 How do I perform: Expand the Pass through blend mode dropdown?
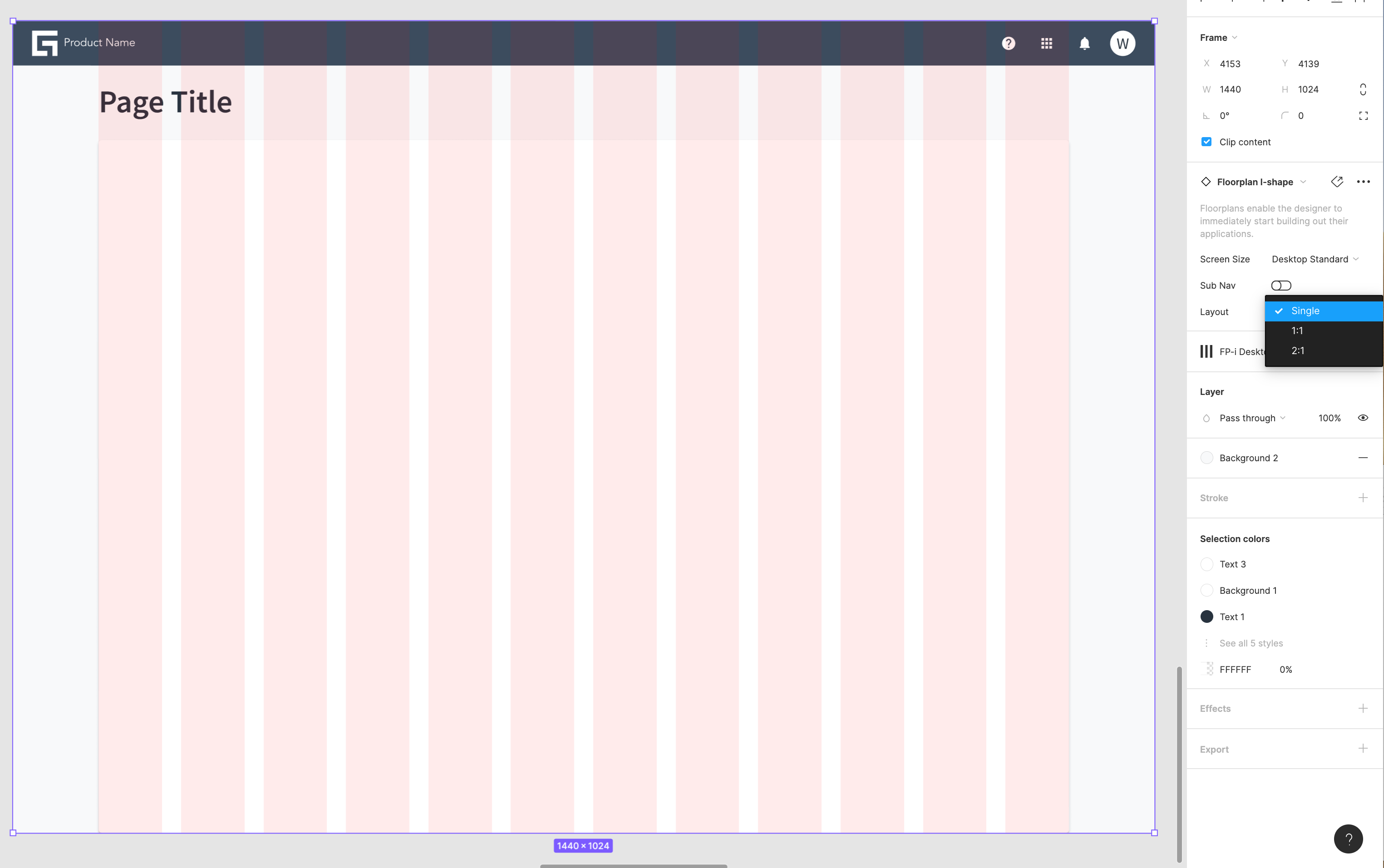click(x=1251, y=418)
